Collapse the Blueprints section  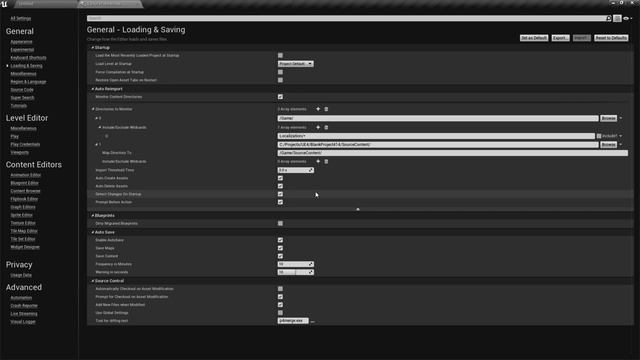tap(93, 216)
